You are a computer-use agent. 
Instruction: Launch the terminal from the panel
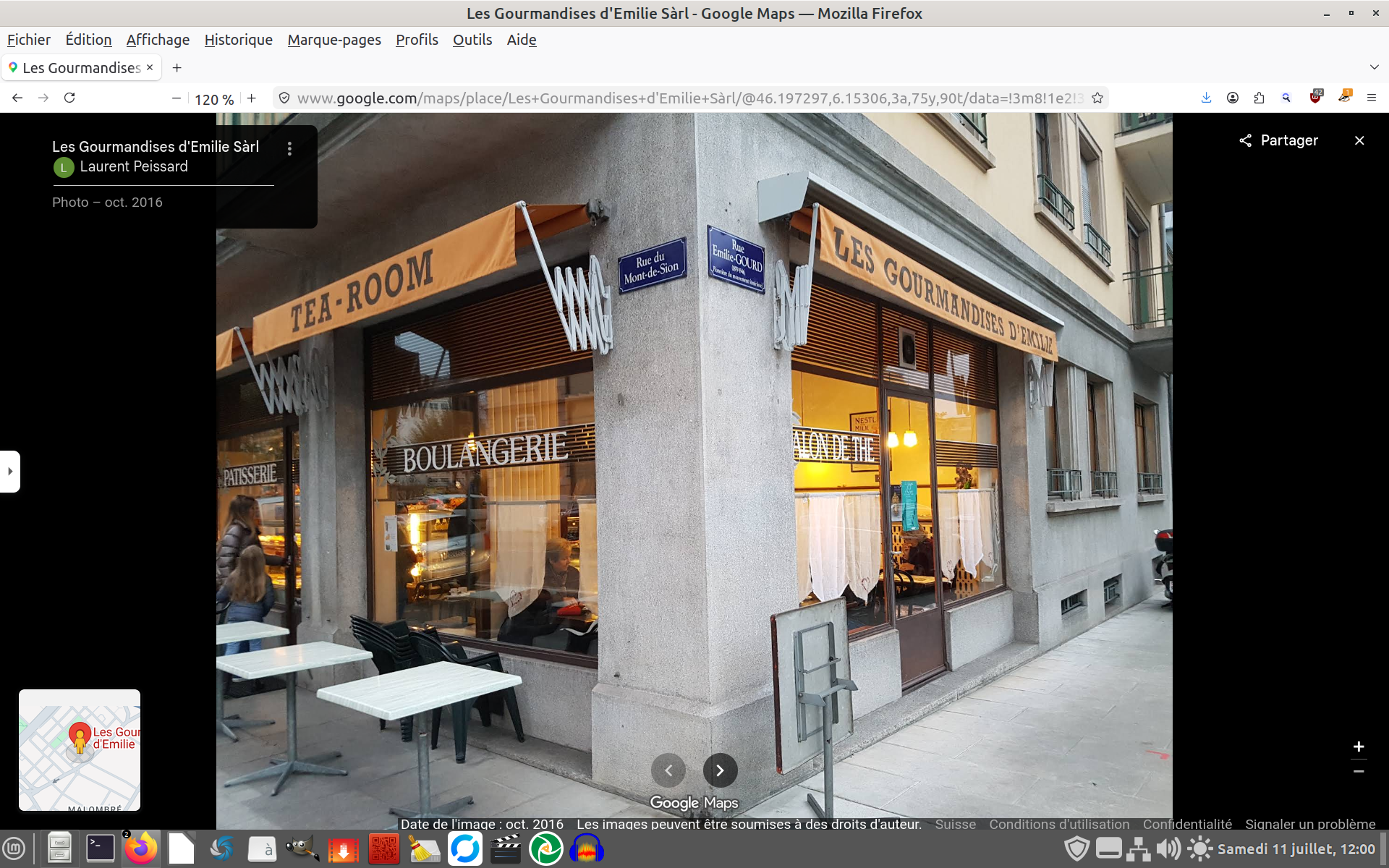click(x=100, y=848)
